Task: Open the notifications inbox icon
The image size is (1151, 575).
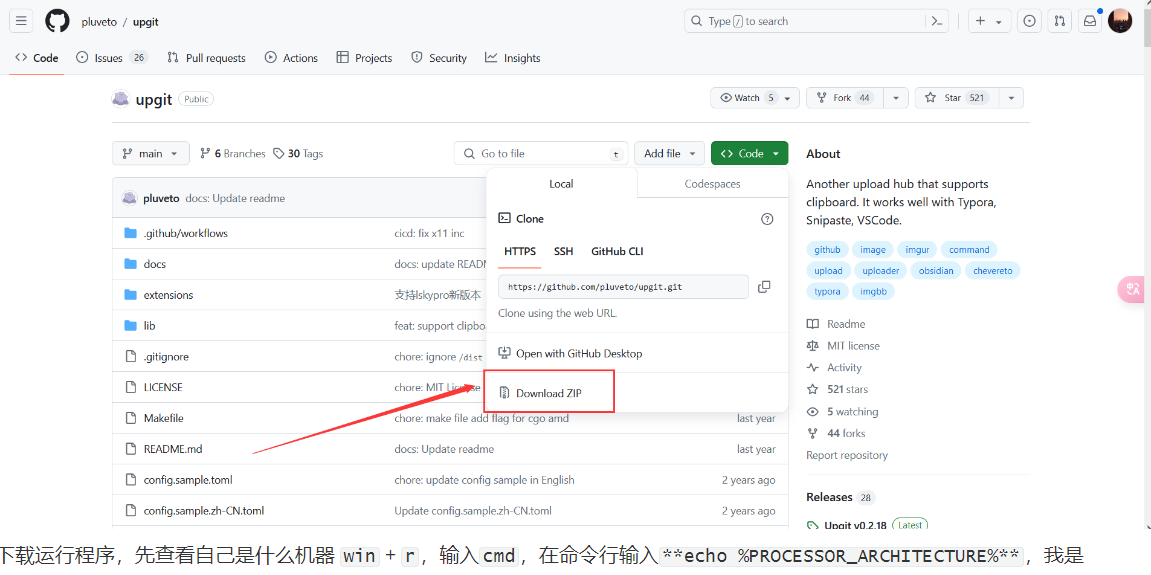Action: coord(1090,21)
